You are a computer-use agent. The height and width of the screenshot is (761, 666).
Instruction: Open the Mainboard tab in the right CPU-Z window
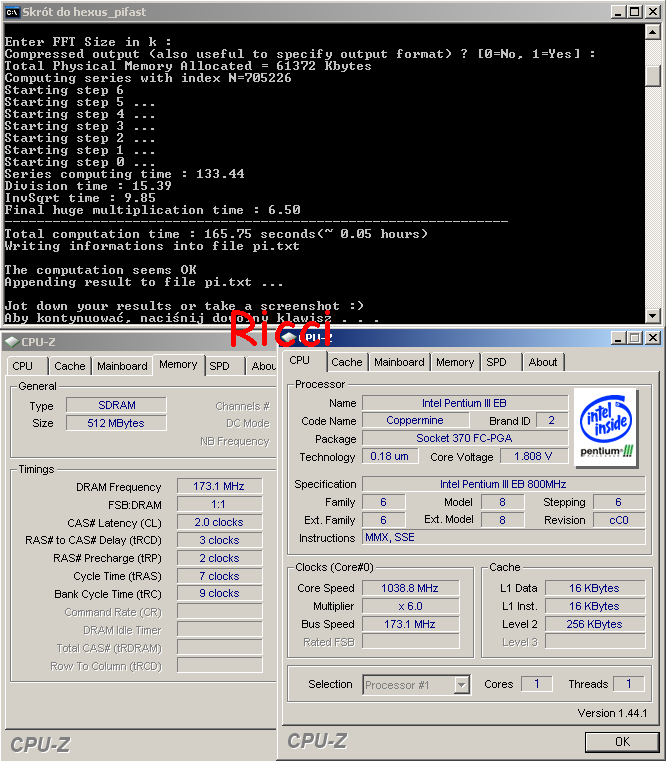[399, 362]
